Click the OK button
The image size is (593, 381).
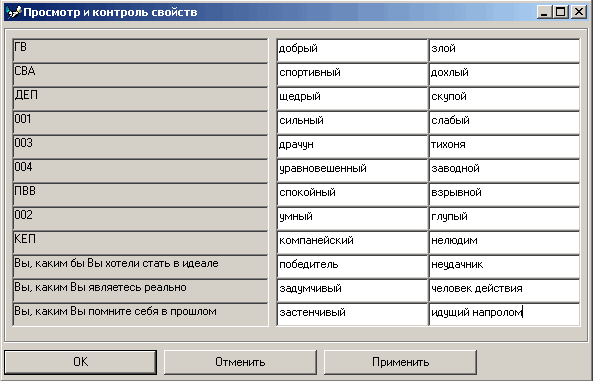point(81,362)
